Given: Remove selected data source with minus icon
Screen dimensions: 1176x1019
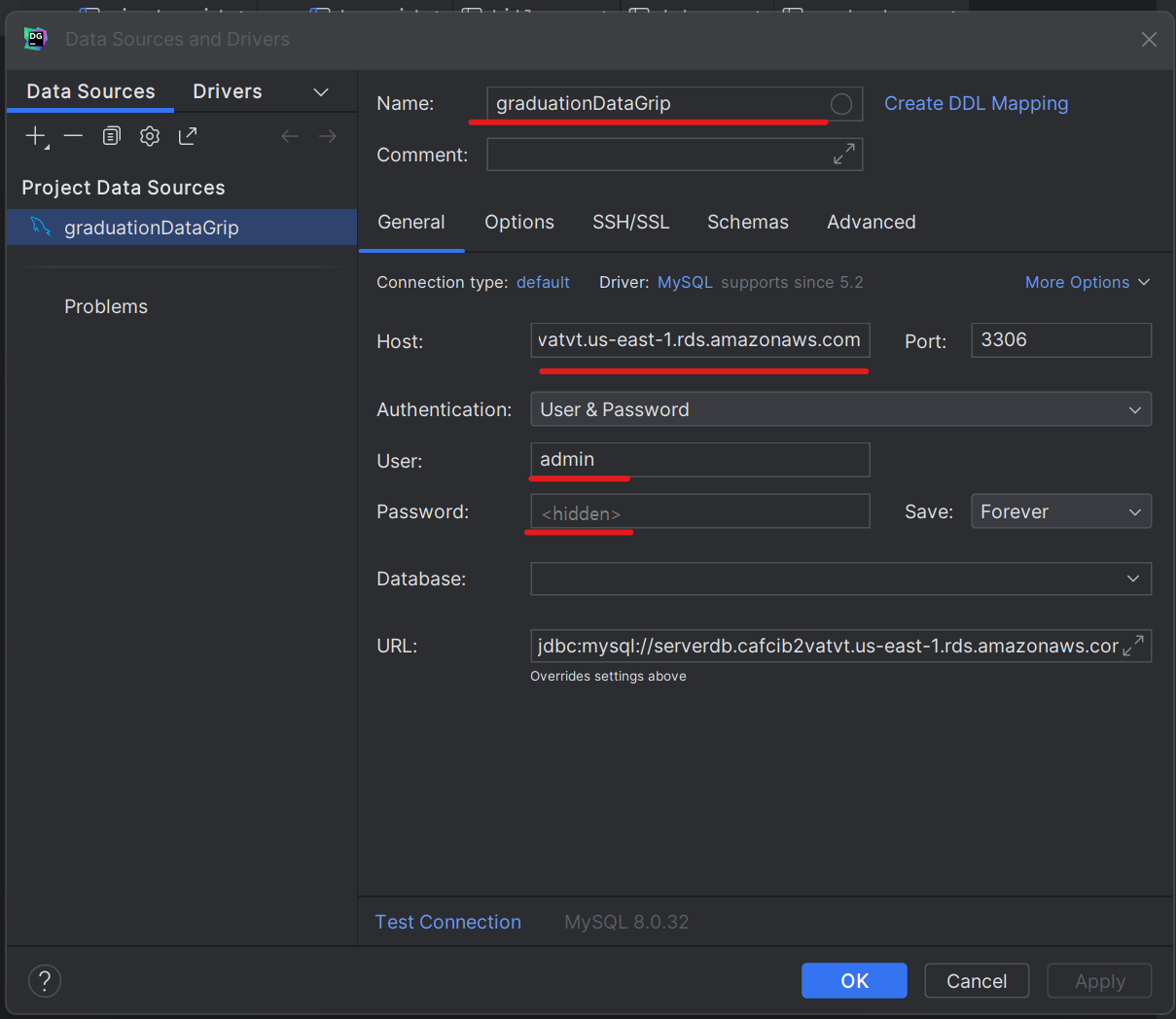Looking at the screenshot, I should (x=73, y=136).
